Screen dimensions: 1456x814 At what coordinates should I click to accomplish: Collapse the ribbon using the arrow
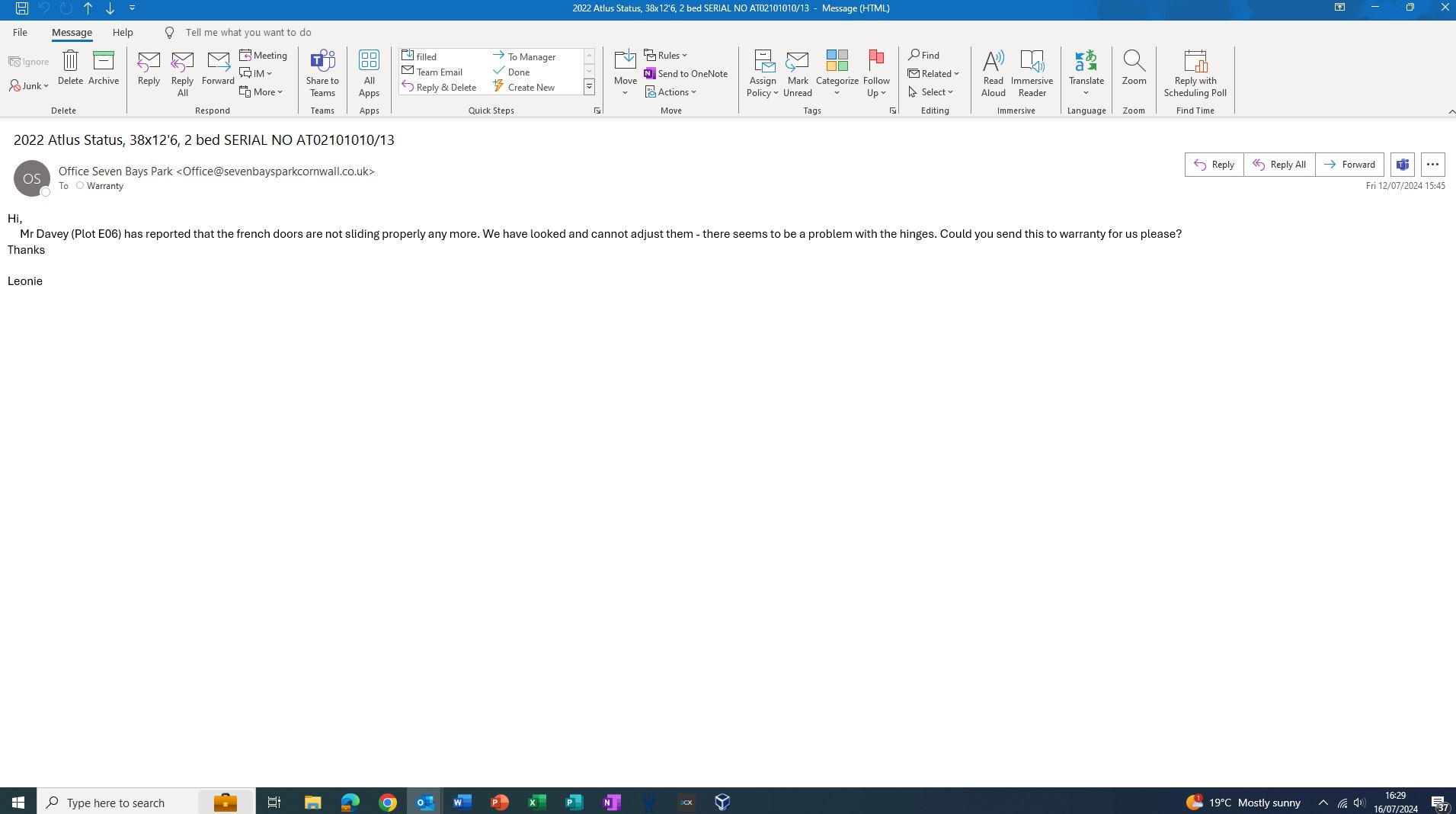coord(1451,111)
